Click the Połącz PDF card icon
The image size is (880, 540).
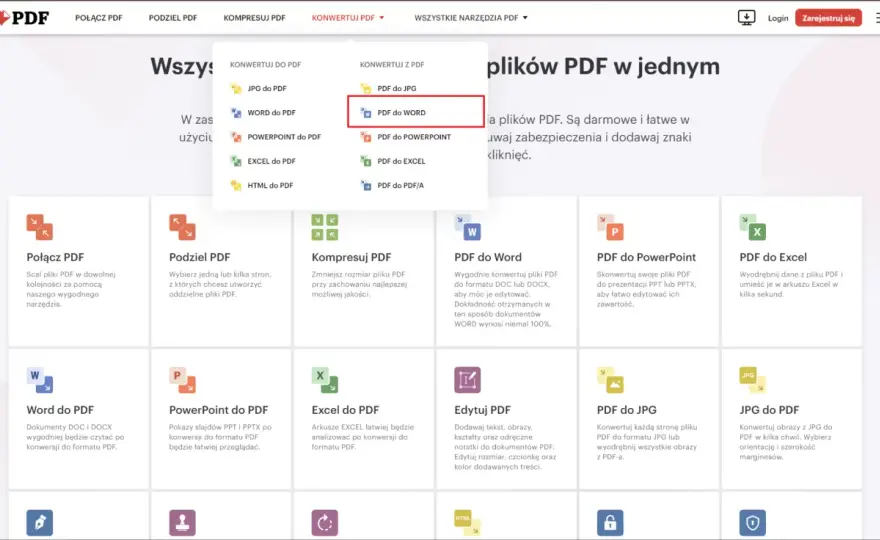pos(39,227)
